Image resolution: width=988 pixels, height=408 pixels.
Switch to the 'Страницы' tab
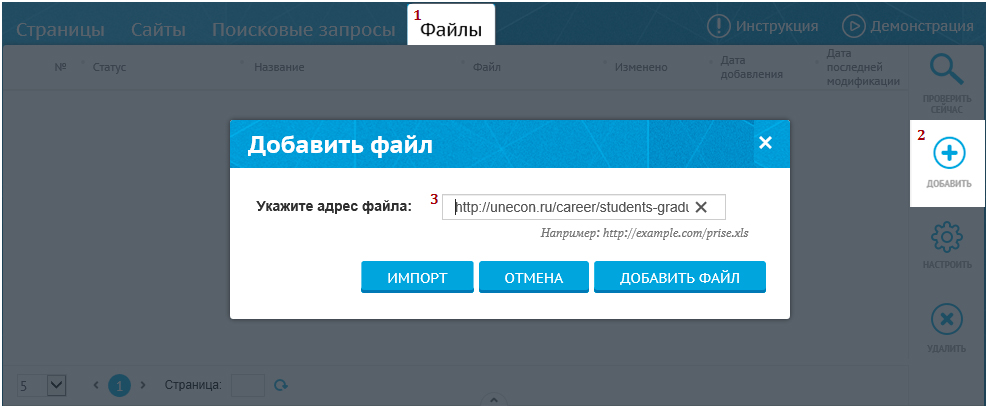pos(60,30)
